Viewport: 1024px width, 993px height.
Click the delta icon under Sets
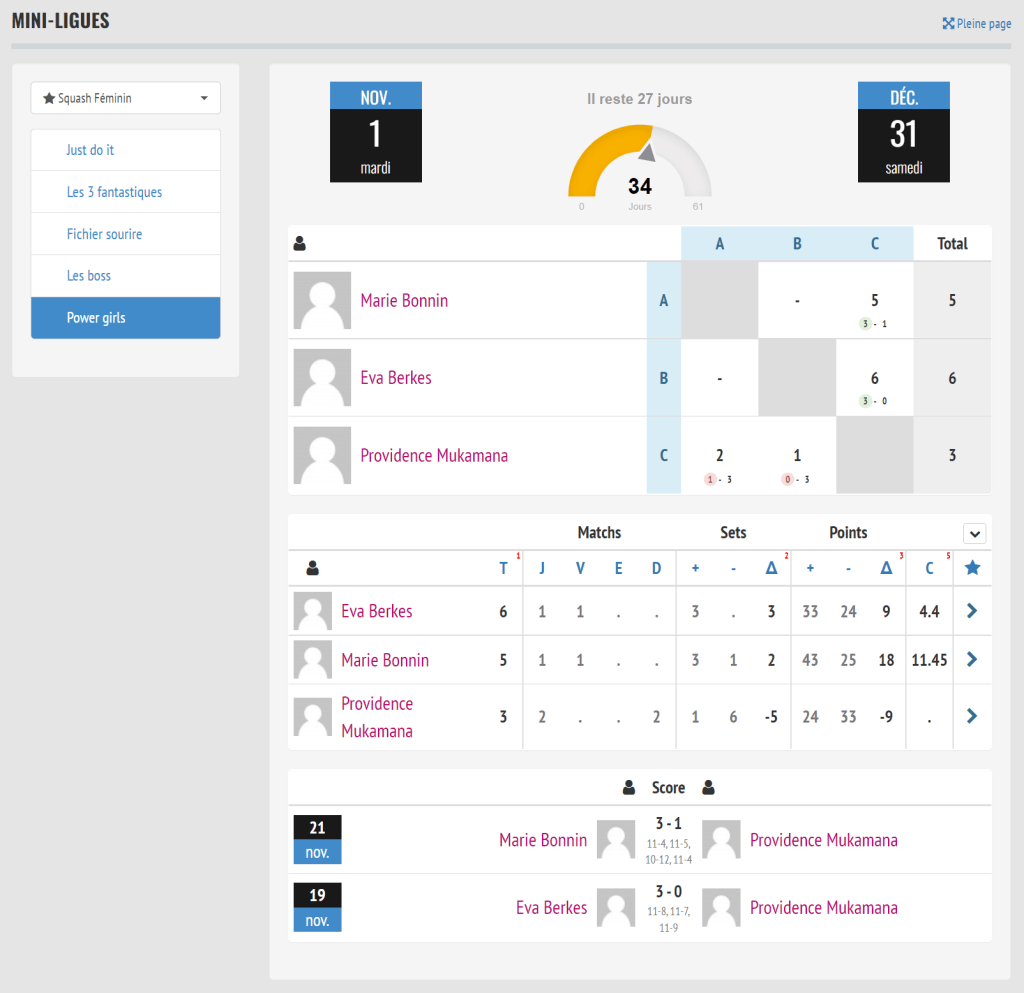pos(771,568)
